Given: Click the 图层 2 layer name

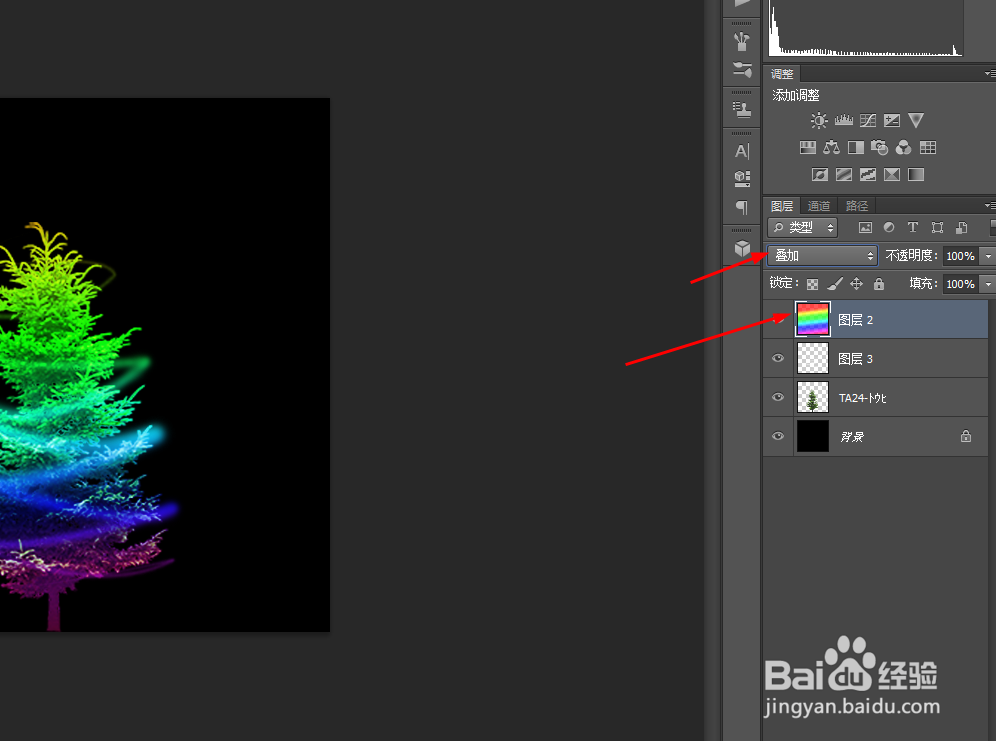Looking at the screenshot, I should coord(856,320).
